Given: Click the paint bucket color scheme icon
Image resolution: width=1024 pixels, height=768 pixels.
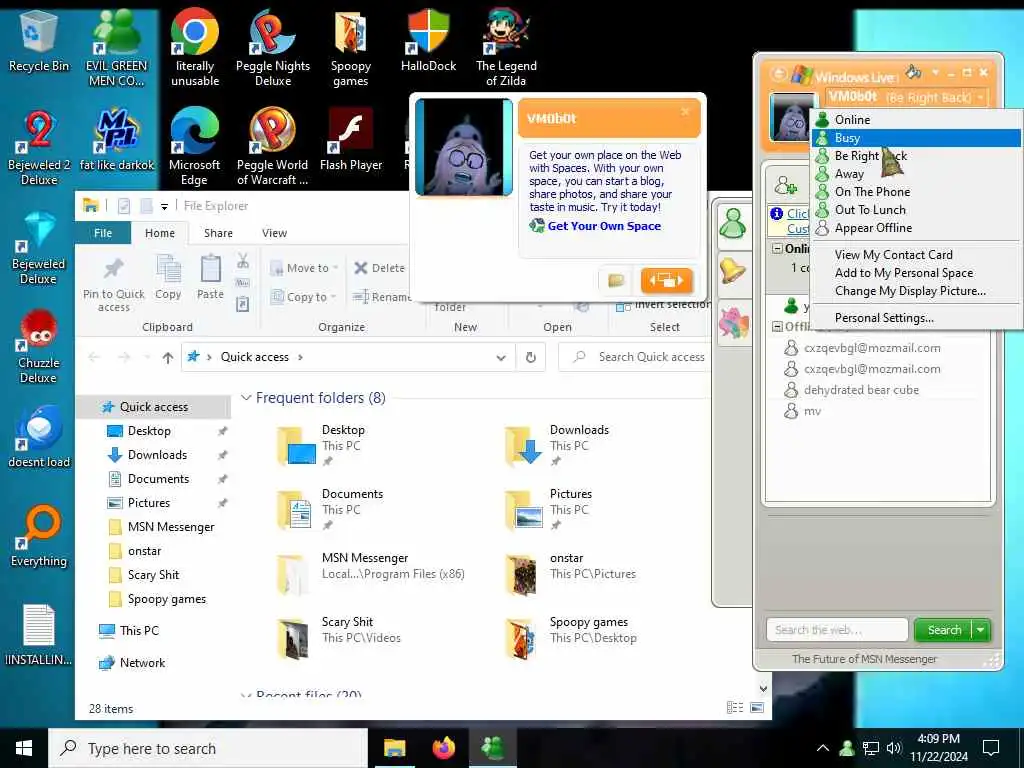Looking at the screenshot, I should (913, 71).
